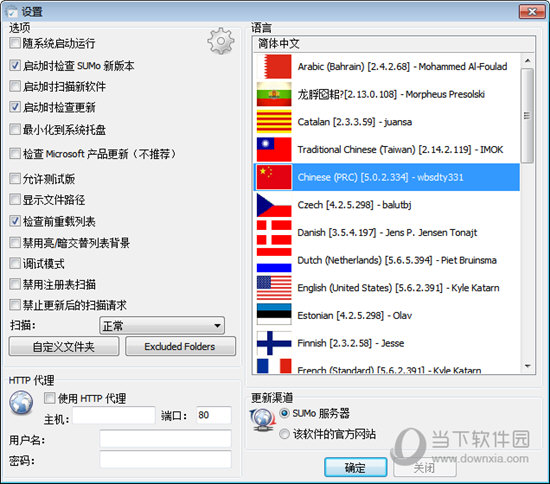
Task: Click 自定义文件夹 button
Action: pyautogui.click(x=64, y=347)
